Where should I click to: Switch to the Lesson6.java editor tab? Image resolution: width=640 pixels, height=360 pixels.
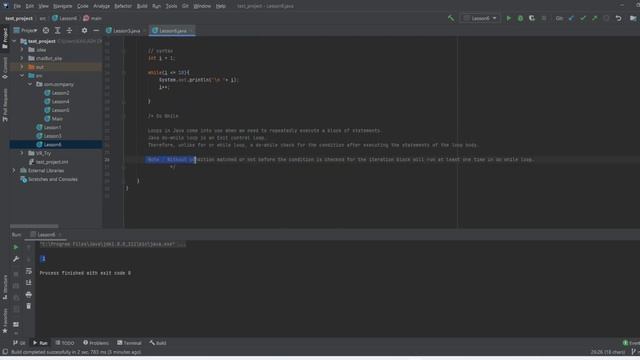[172, 31]
